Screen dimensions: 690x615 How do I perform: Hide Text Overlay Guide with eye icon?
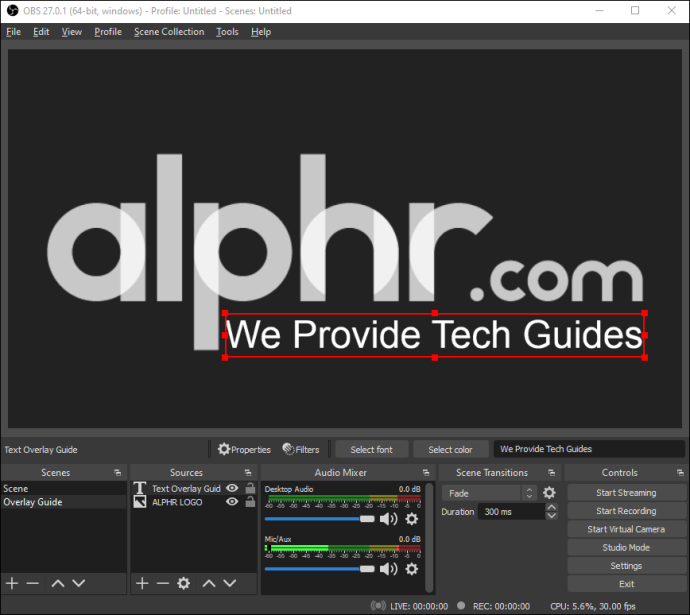(x=232, y=488)
